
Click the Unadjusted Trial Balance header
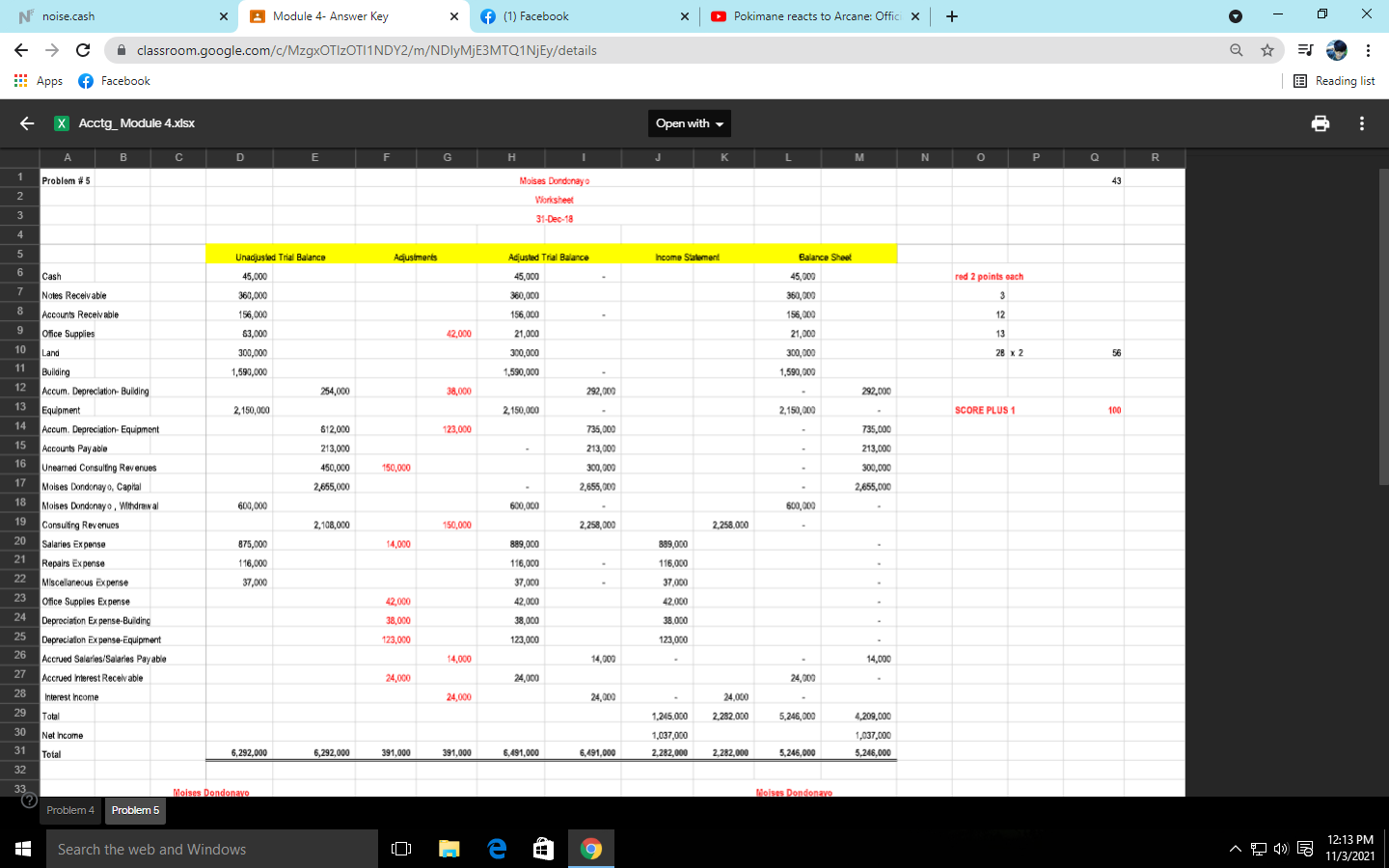pos(281,257)
